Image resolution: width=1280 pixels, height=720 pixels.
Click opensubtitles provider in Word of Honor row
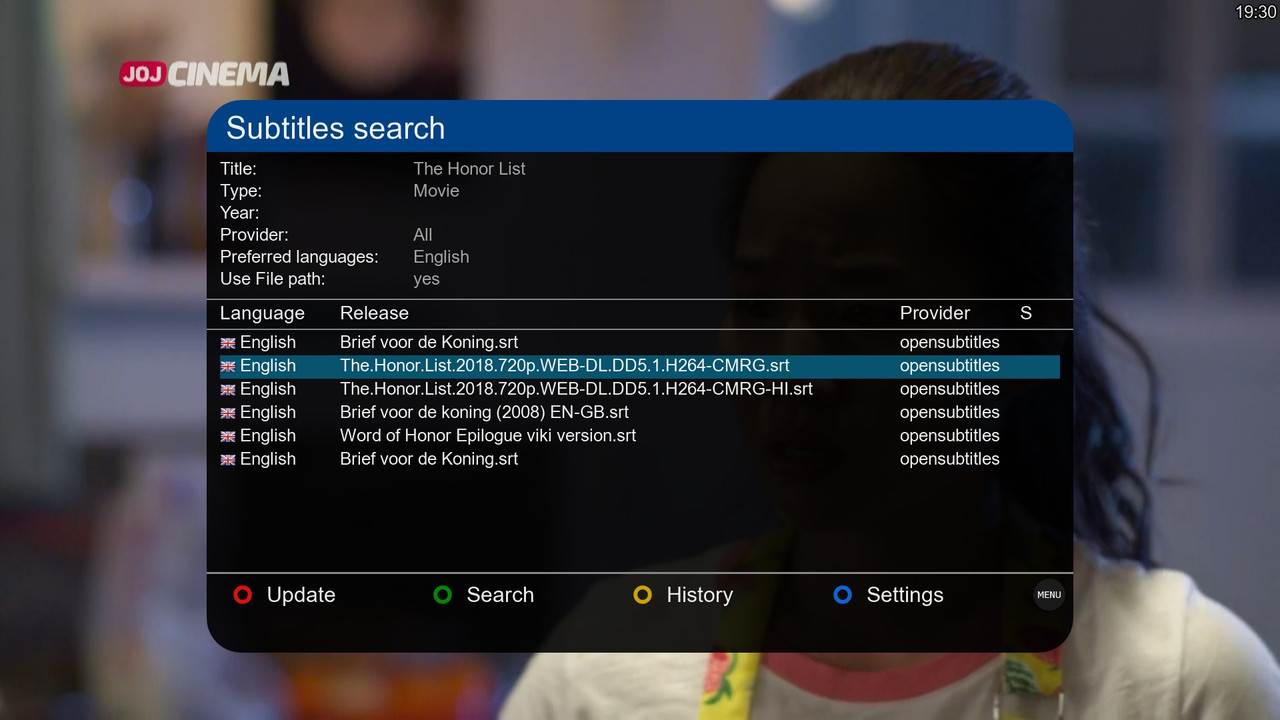pyautogui.click(x=949, y=436)
